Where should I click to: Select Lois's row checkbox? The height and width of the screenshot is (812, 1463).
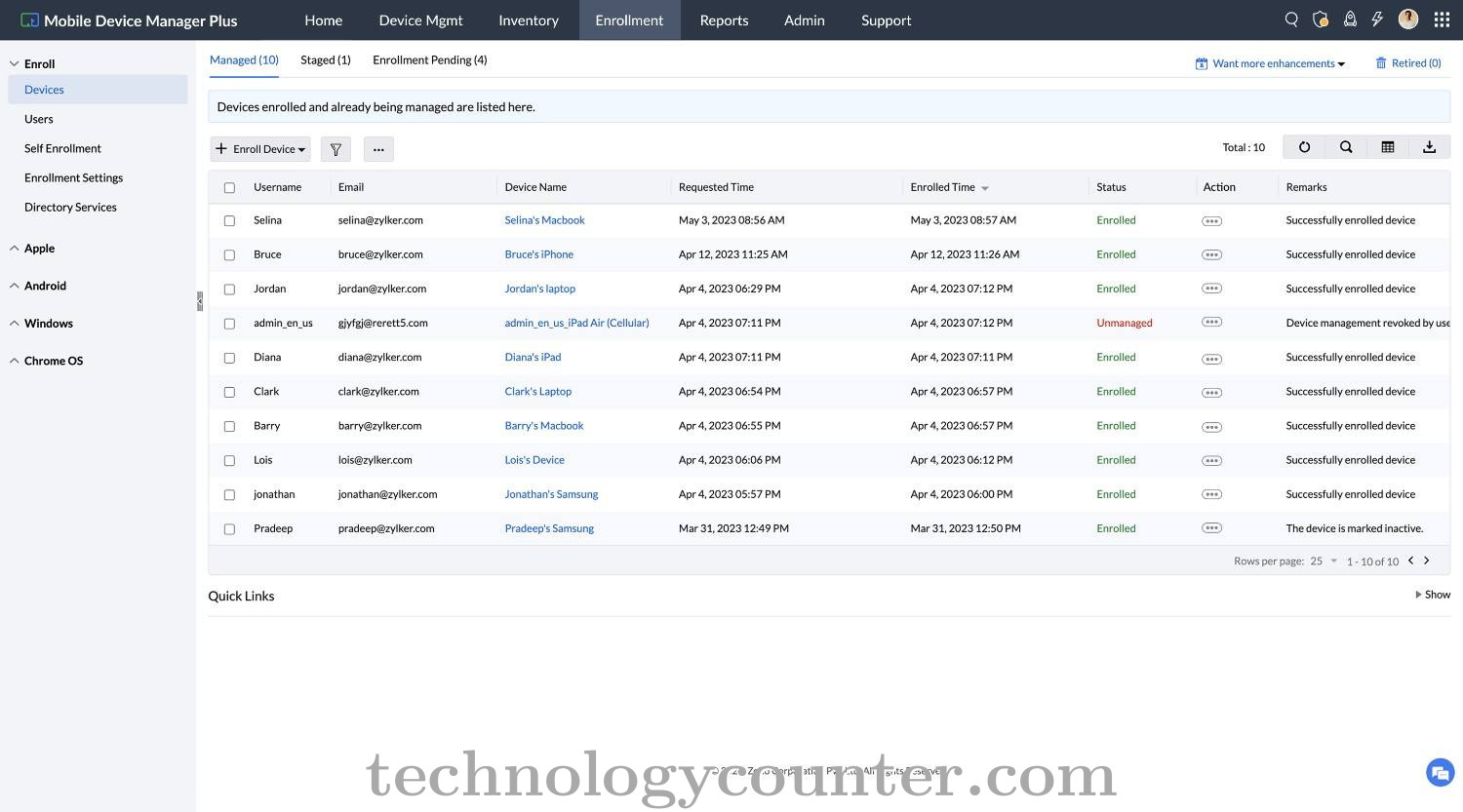coord(229,461)
